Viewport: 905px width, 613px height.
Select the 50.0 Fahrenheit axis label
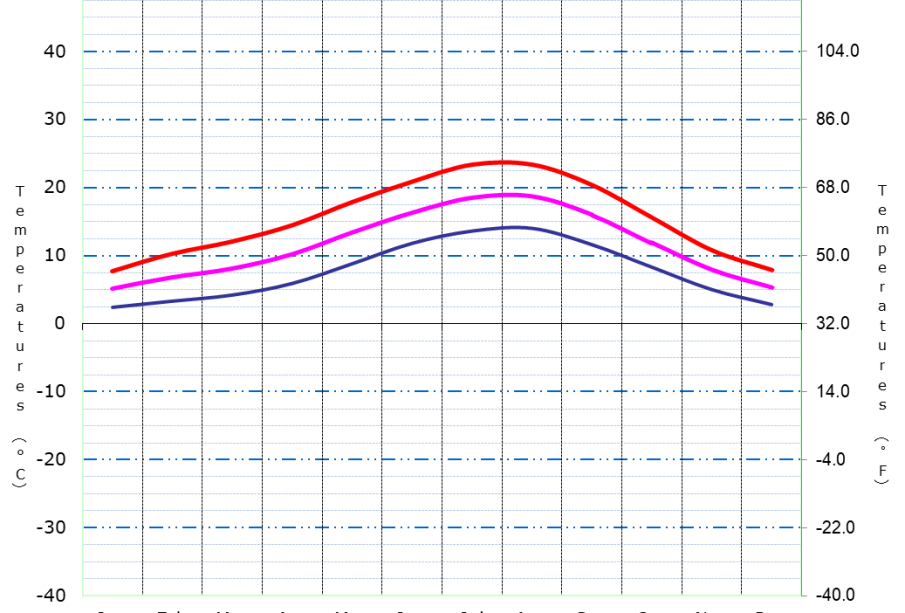[835, 255]
